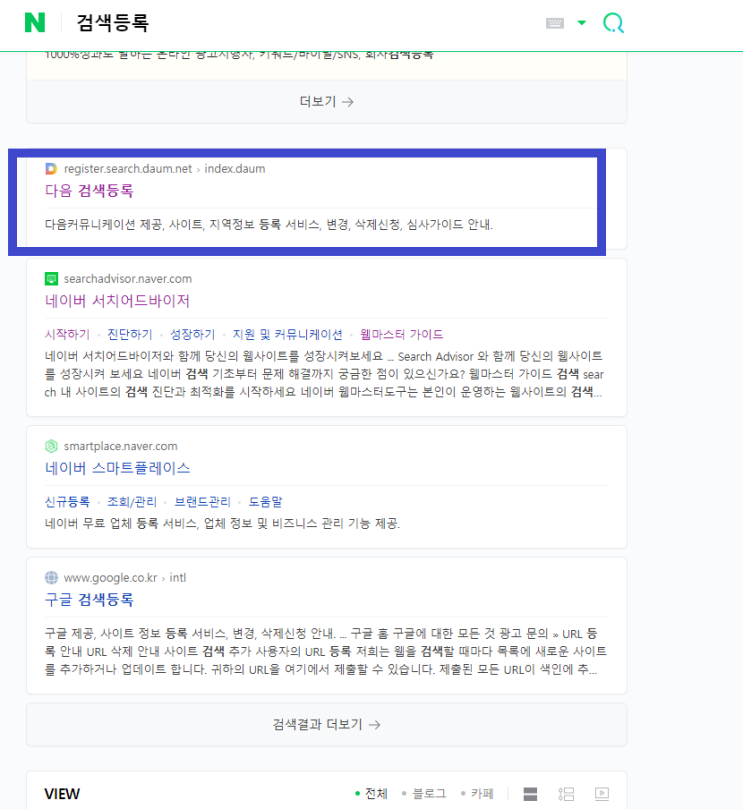Open the smartplace.naver.com URL link

click(121, 446)
